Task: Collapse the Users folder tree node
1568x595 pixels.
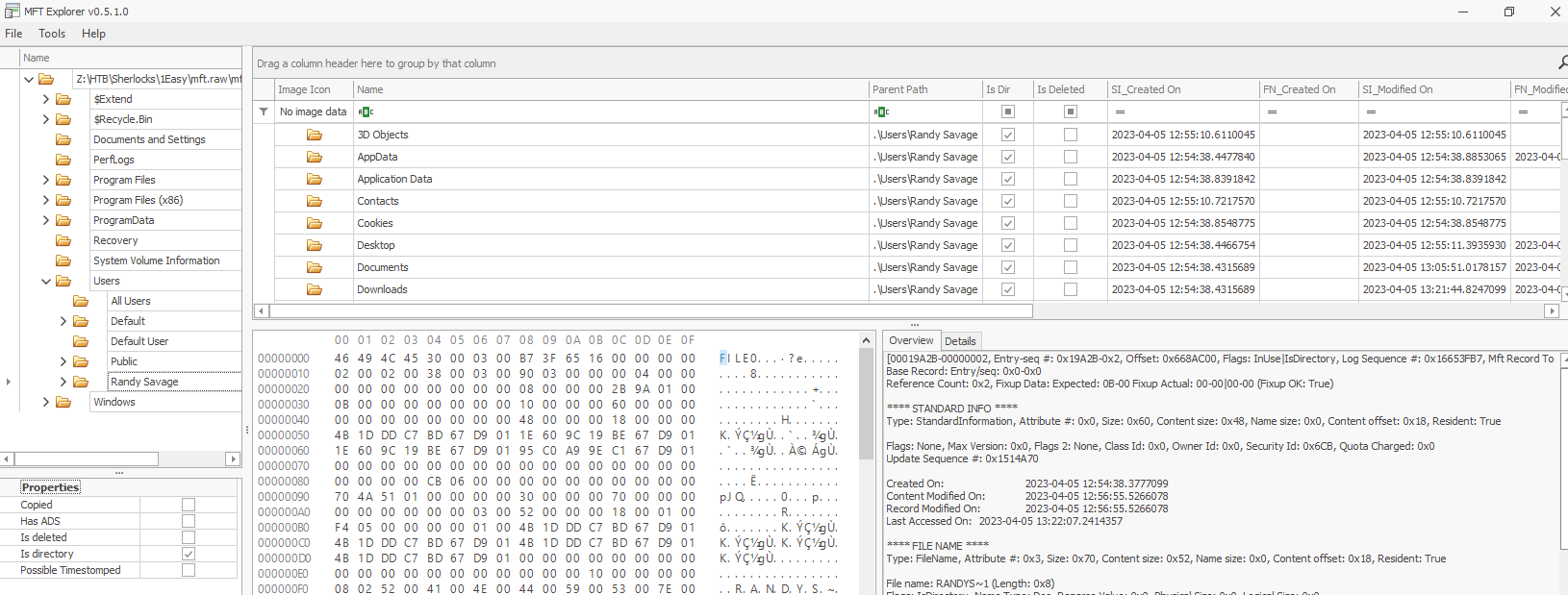Action: [x=45, y=281]
